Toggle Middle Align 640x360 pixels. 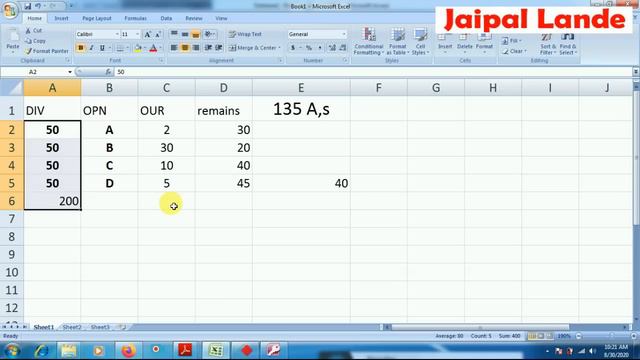coord(185,34)
